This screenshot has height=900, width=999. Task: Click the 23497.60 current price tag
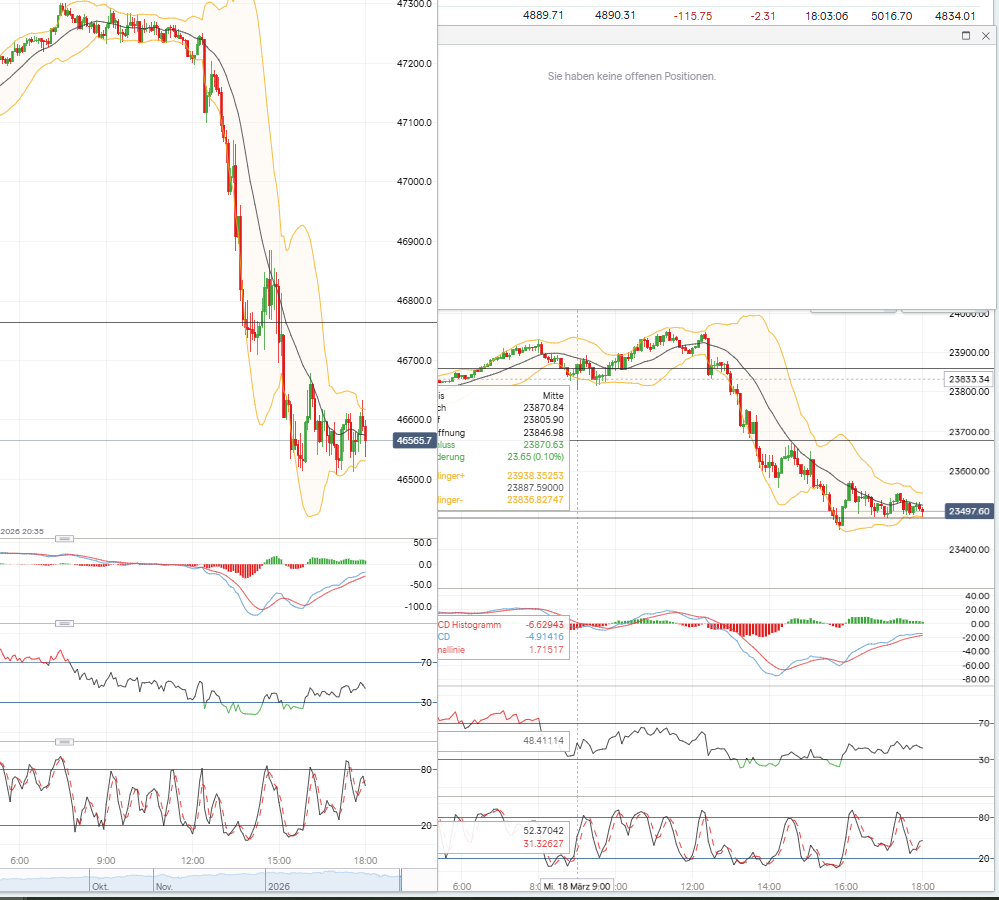click(x=969, y=511)
